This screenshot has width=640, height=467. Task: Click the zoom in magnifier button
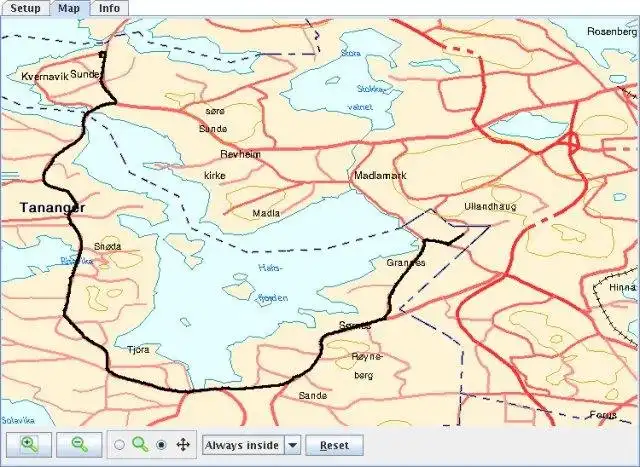[x=29, y=445]
